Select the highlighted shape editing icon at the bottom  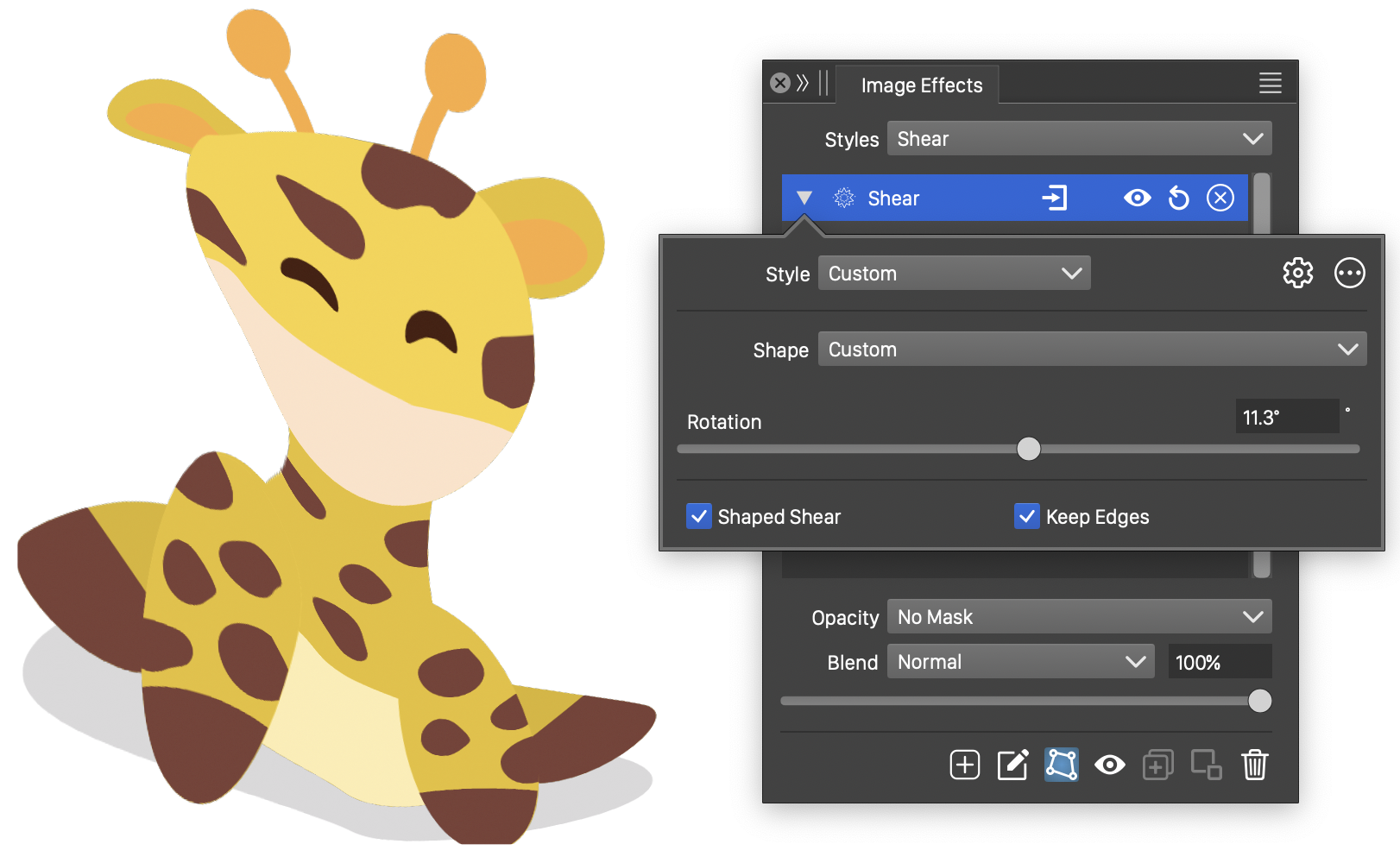pos(1061,765)
